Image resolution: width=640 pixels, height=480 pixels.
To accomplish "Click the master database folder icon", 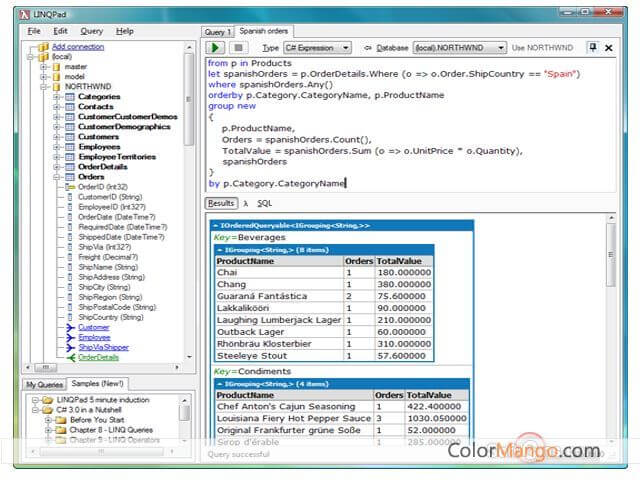I will [x=56, y=67].
